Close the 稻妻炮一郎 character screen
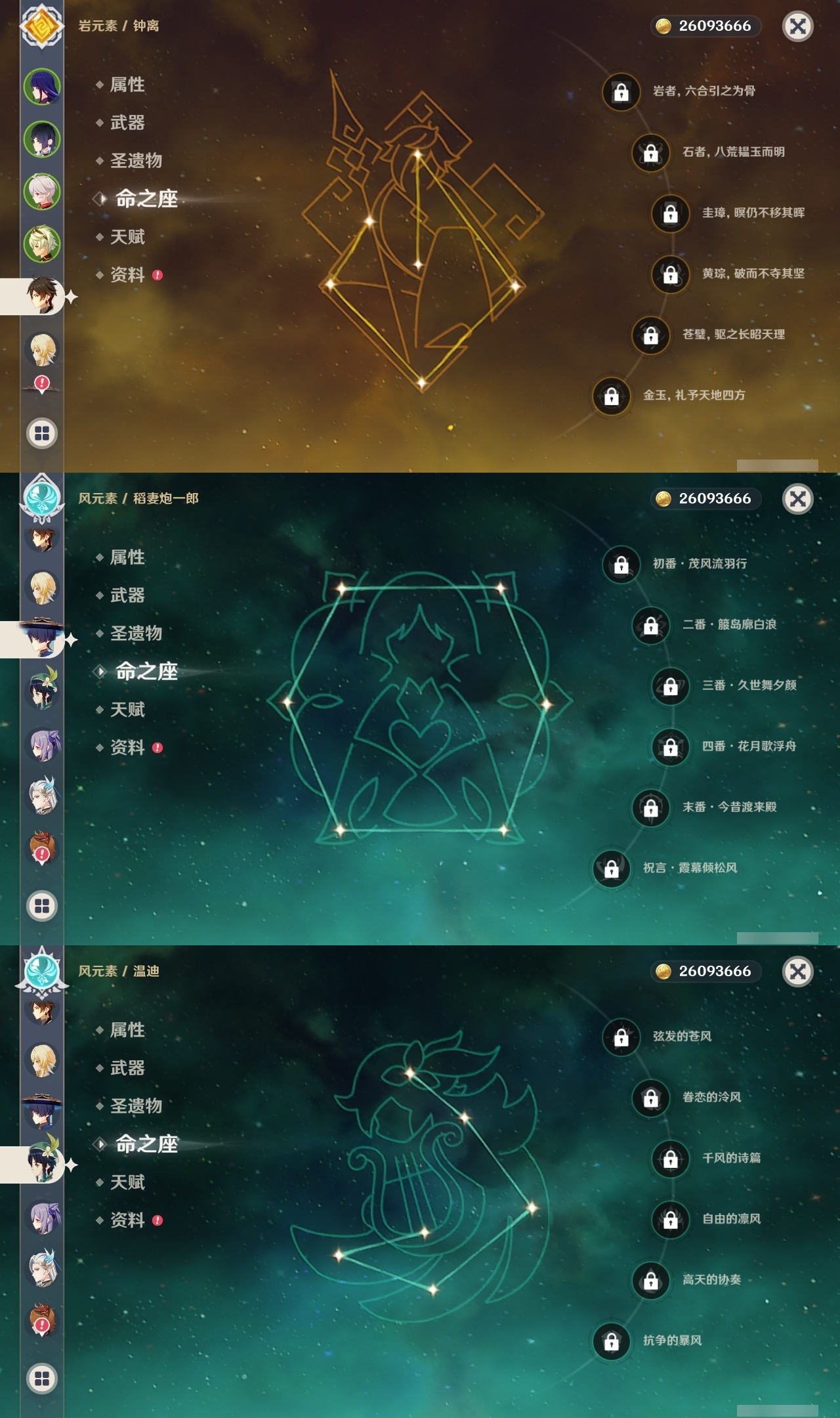Screen dimensions: 840x1418 [798, 499]
